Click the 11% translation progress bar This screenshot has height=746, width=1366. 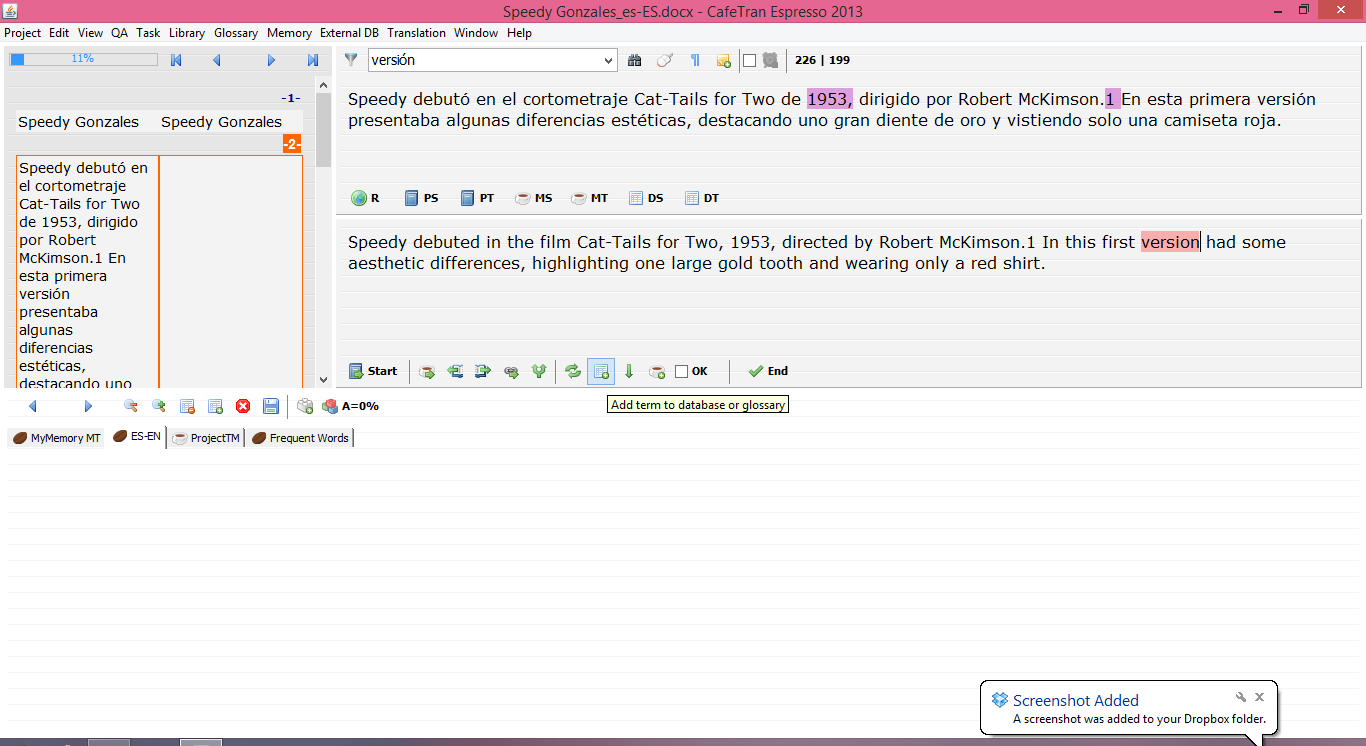click(x=83, y=59)
